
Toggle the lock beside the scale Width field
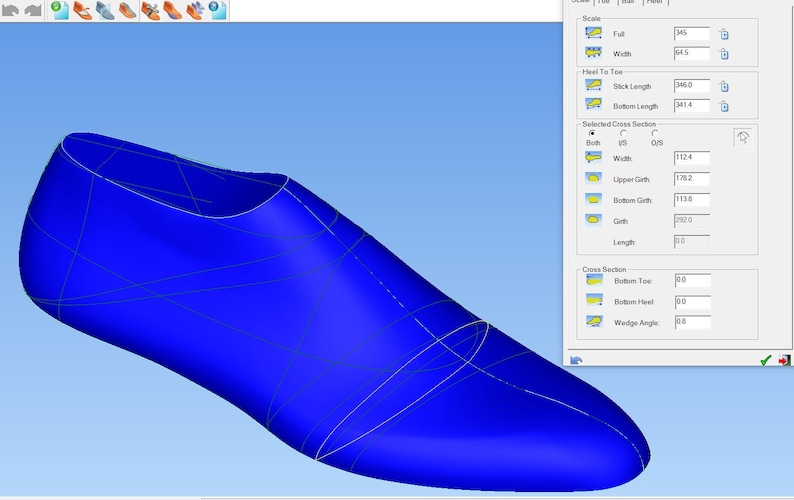(724, 54)
